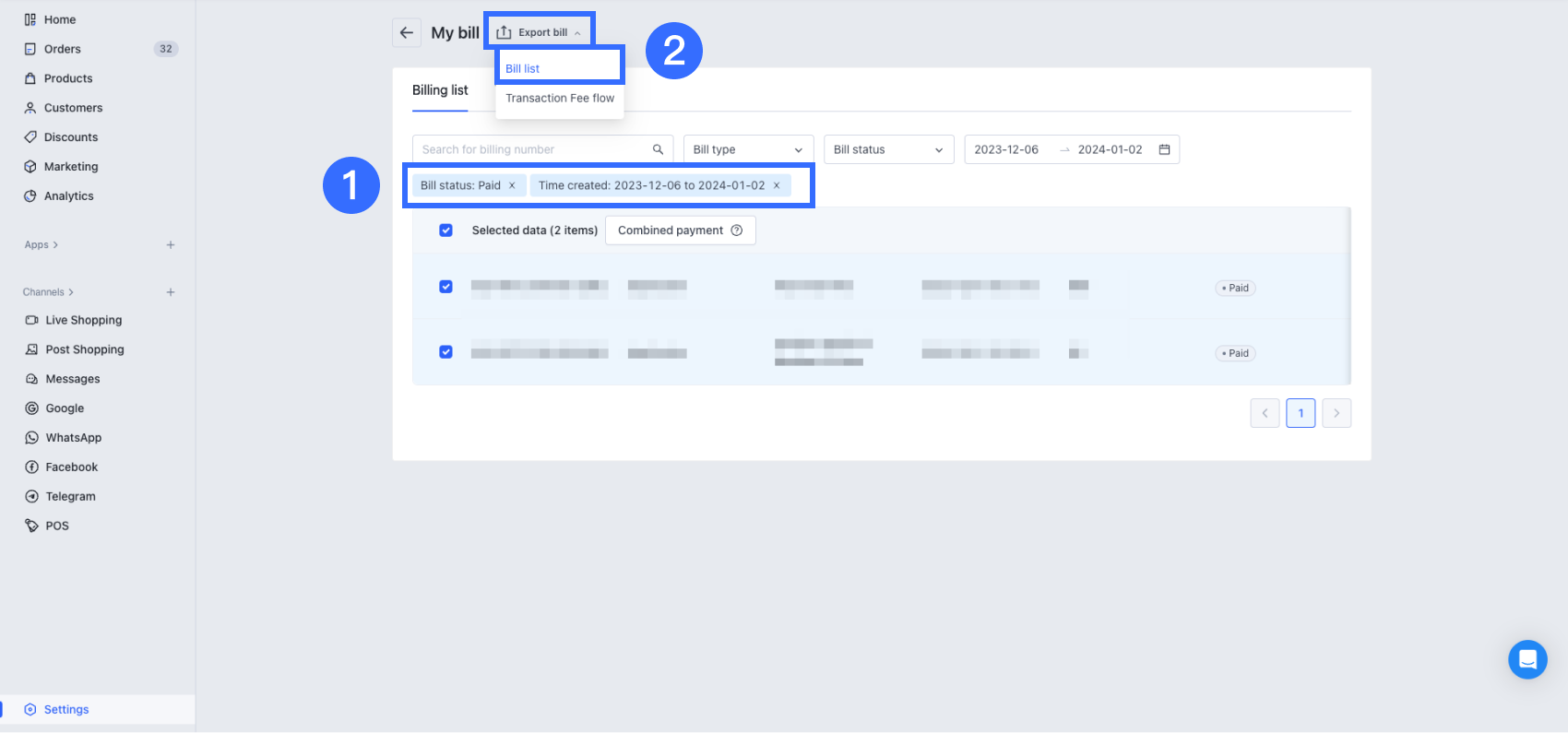Screen dimensions: 1568x733
Task: Go to previous page of bills
Action: 1265,413
